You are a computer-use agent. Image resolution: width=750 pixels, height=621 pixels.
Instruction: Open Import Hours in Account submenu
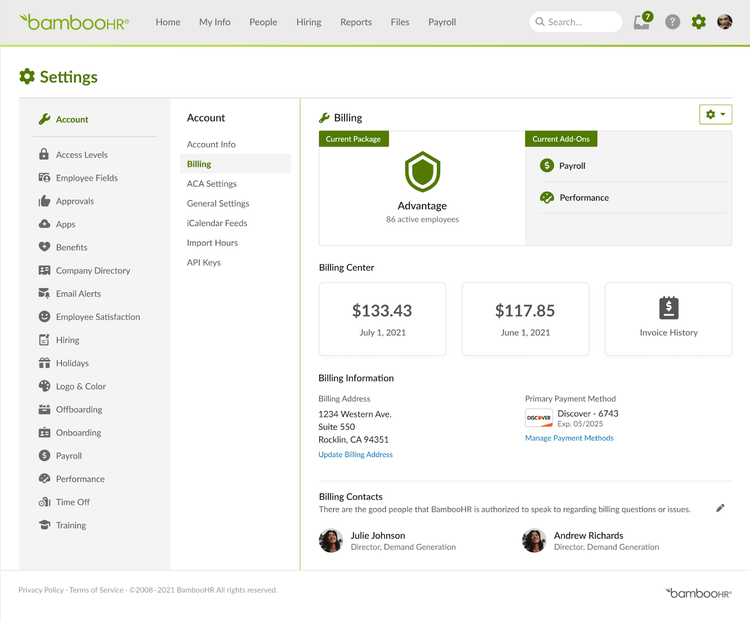pyautogui.click(x=212, y=243)
